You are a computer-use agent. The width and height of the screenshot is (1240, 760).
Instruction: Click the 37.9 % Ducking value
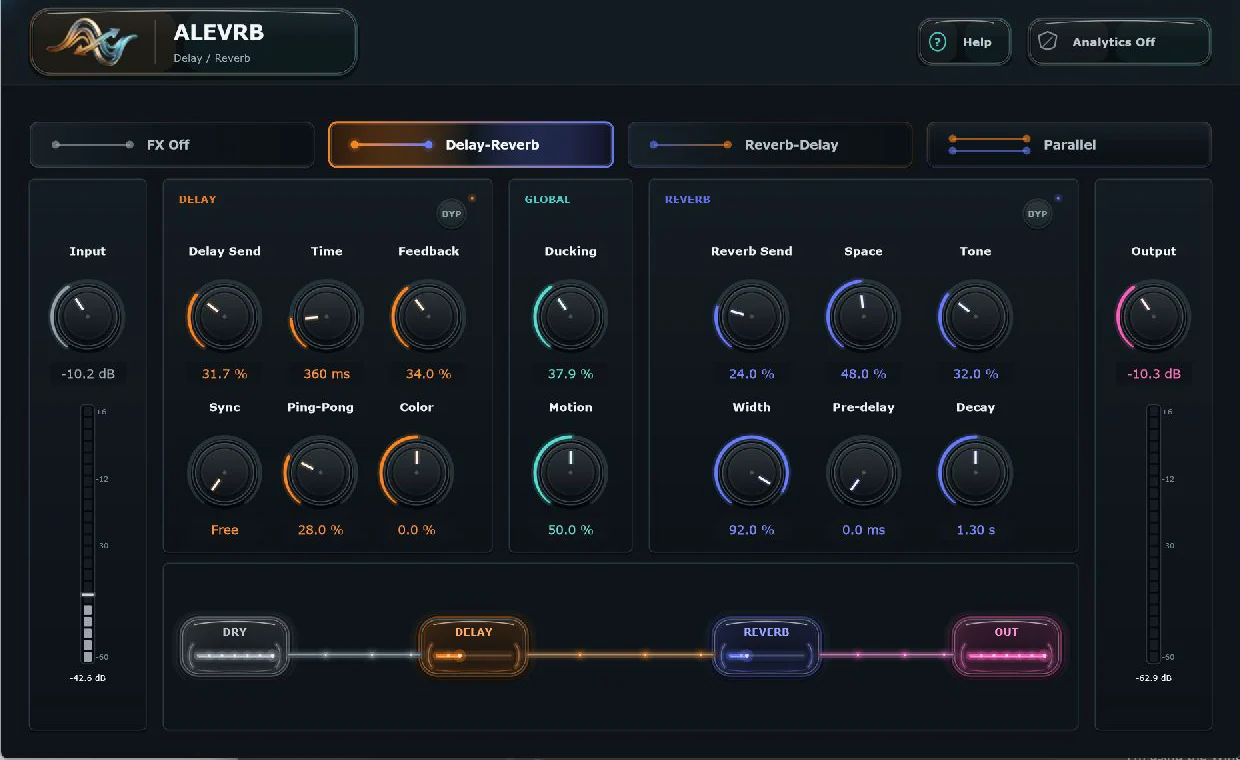pos(570,374)
